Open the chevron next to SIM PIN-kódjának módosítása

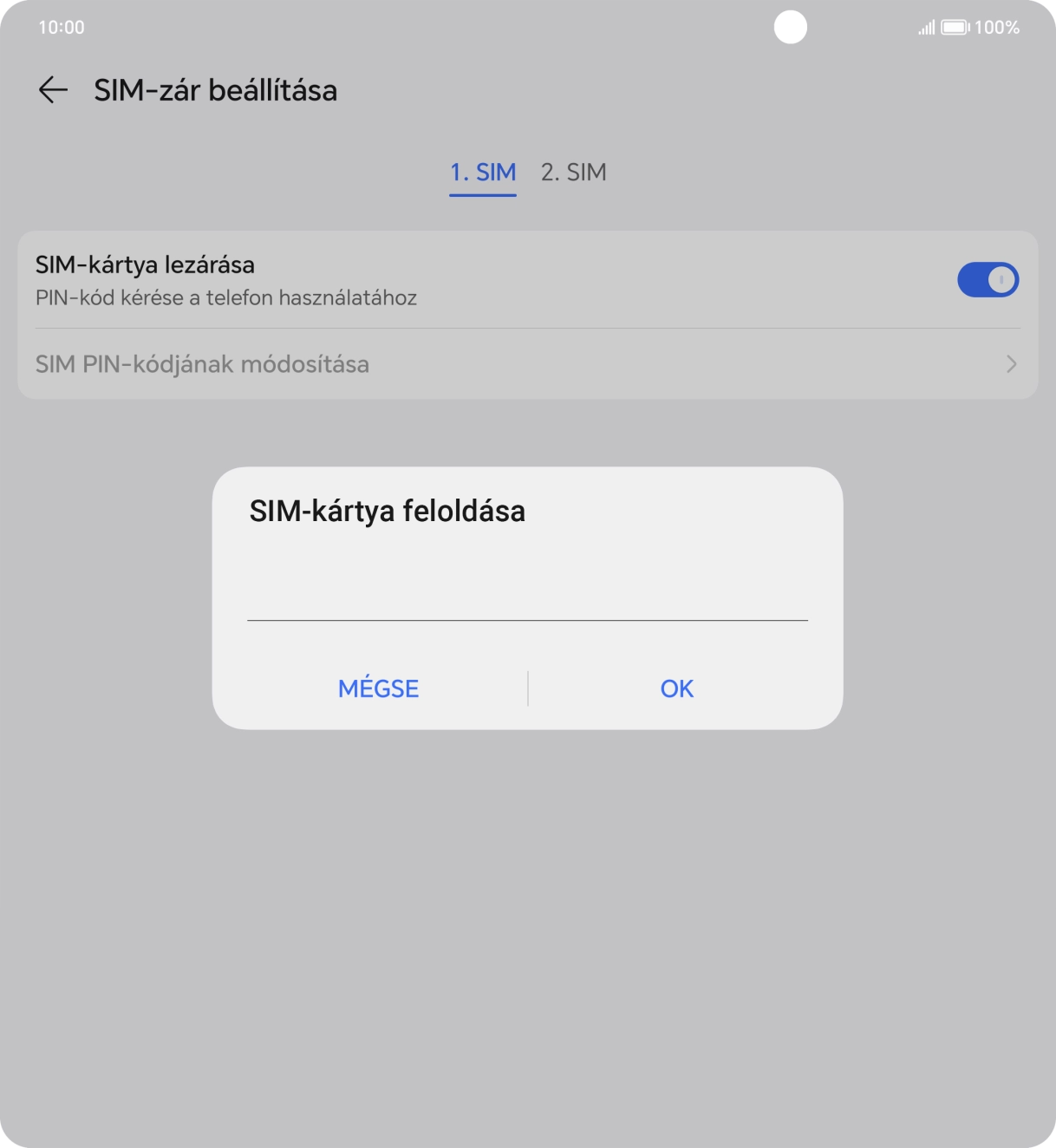(1011, 364)
